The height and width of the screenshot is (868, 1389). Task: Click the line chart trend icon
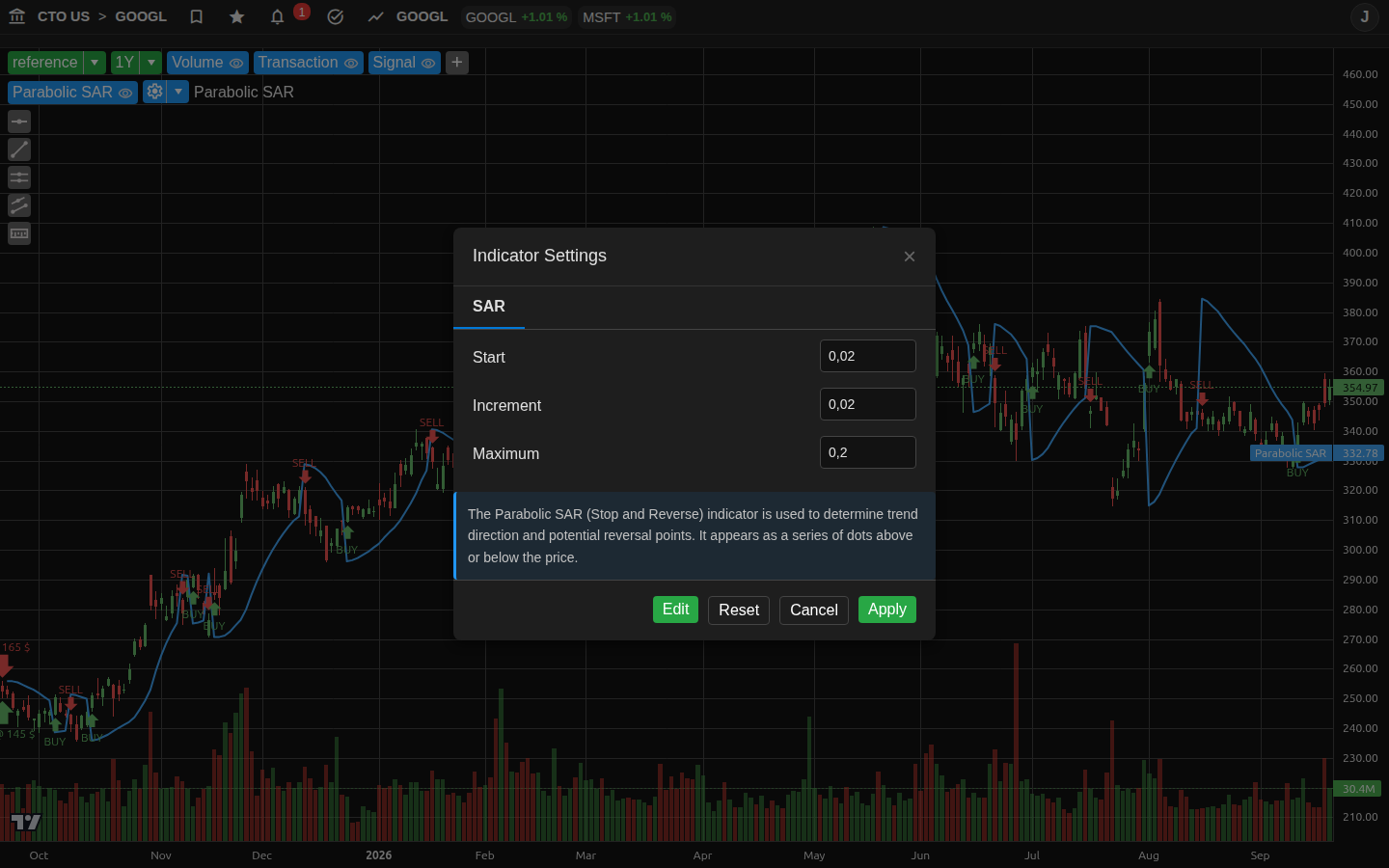pyautogui.click(x=376, y=16)
